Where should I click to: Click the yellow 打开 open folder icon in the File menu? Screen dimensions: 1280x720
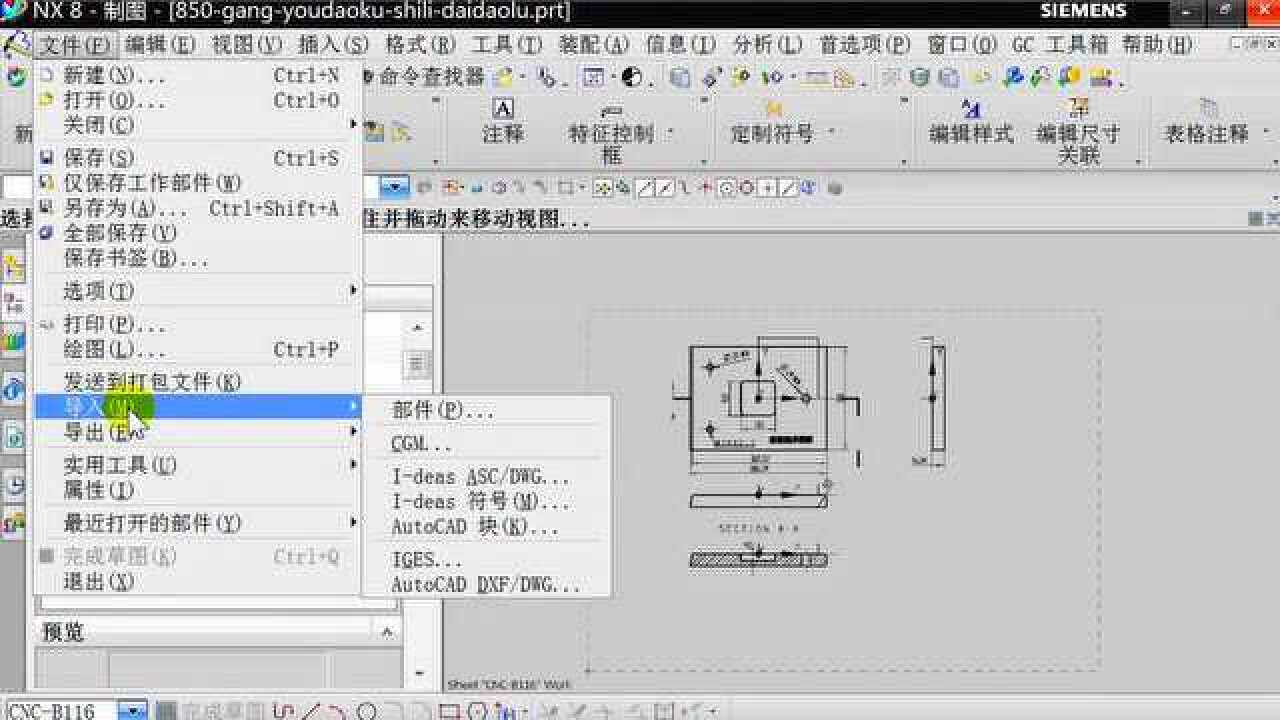pos(46,100)
